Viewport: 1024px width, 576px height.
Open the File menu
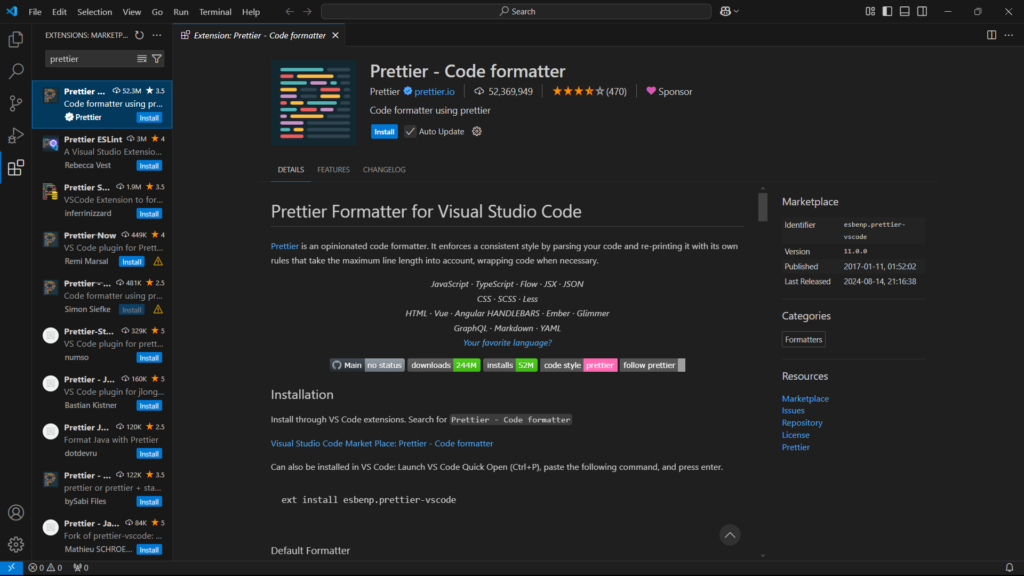pos(35,12)
